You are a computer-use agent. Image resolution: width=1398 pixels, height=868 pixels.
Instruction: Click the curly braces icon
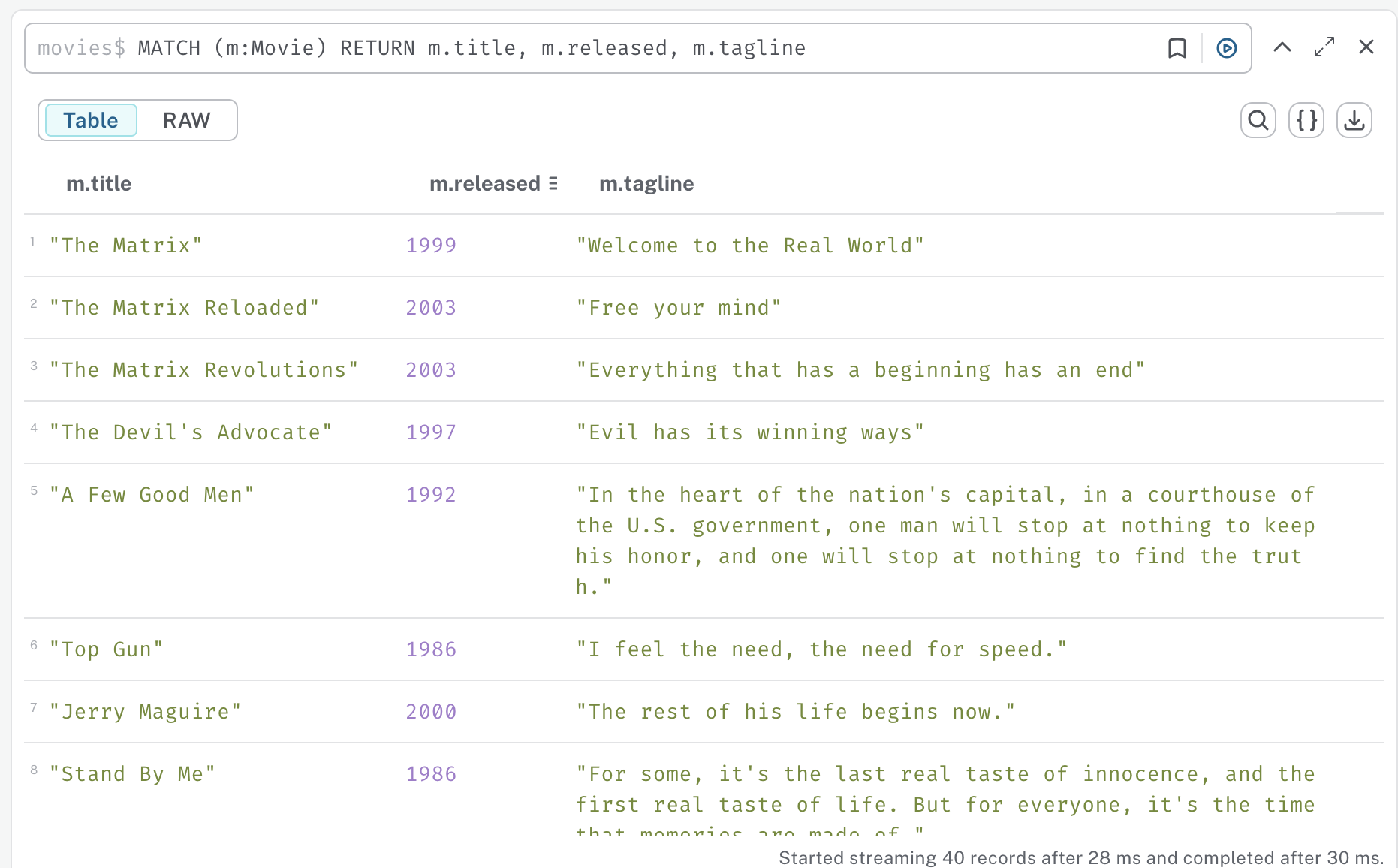pyautogui.click(x=1306, y=120)
